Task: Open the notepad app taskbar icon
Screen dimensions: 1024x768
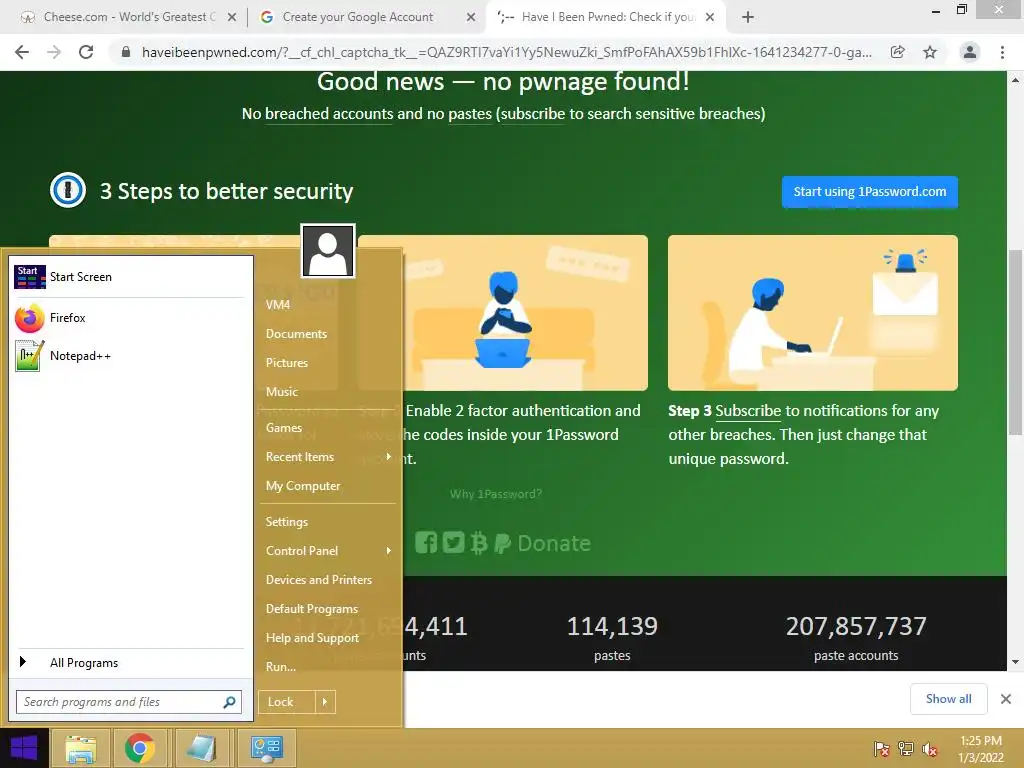Action: (x=201, y=748)
